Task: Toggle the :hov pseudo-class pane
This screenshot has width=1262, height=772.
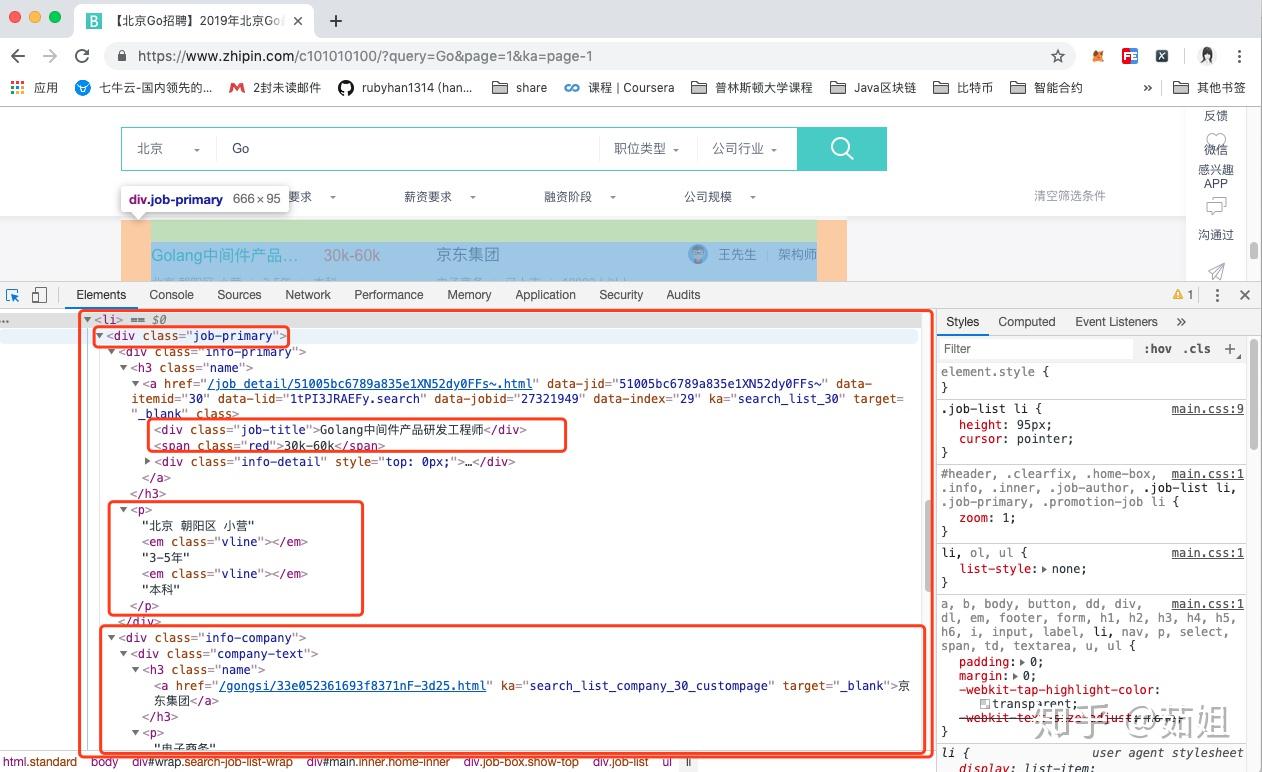Action: pyautogui.click(x=1157, y=348)
